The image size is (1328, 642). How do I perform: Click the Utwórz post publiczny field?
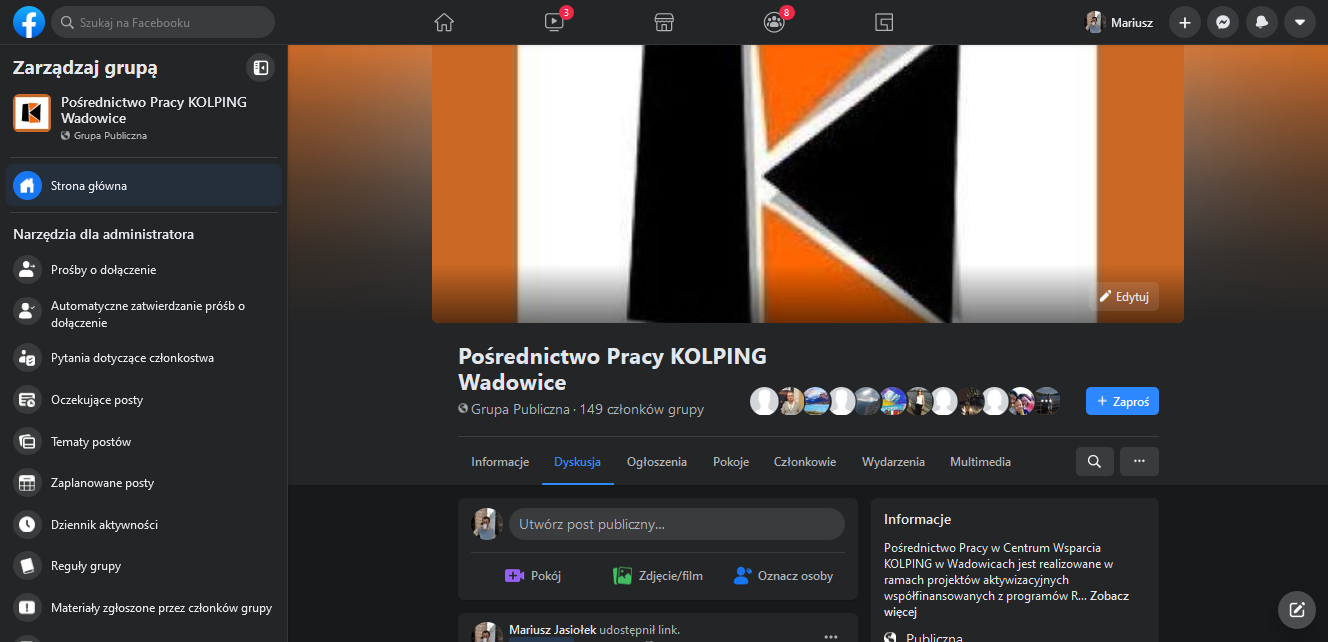(x=676, y=524)
